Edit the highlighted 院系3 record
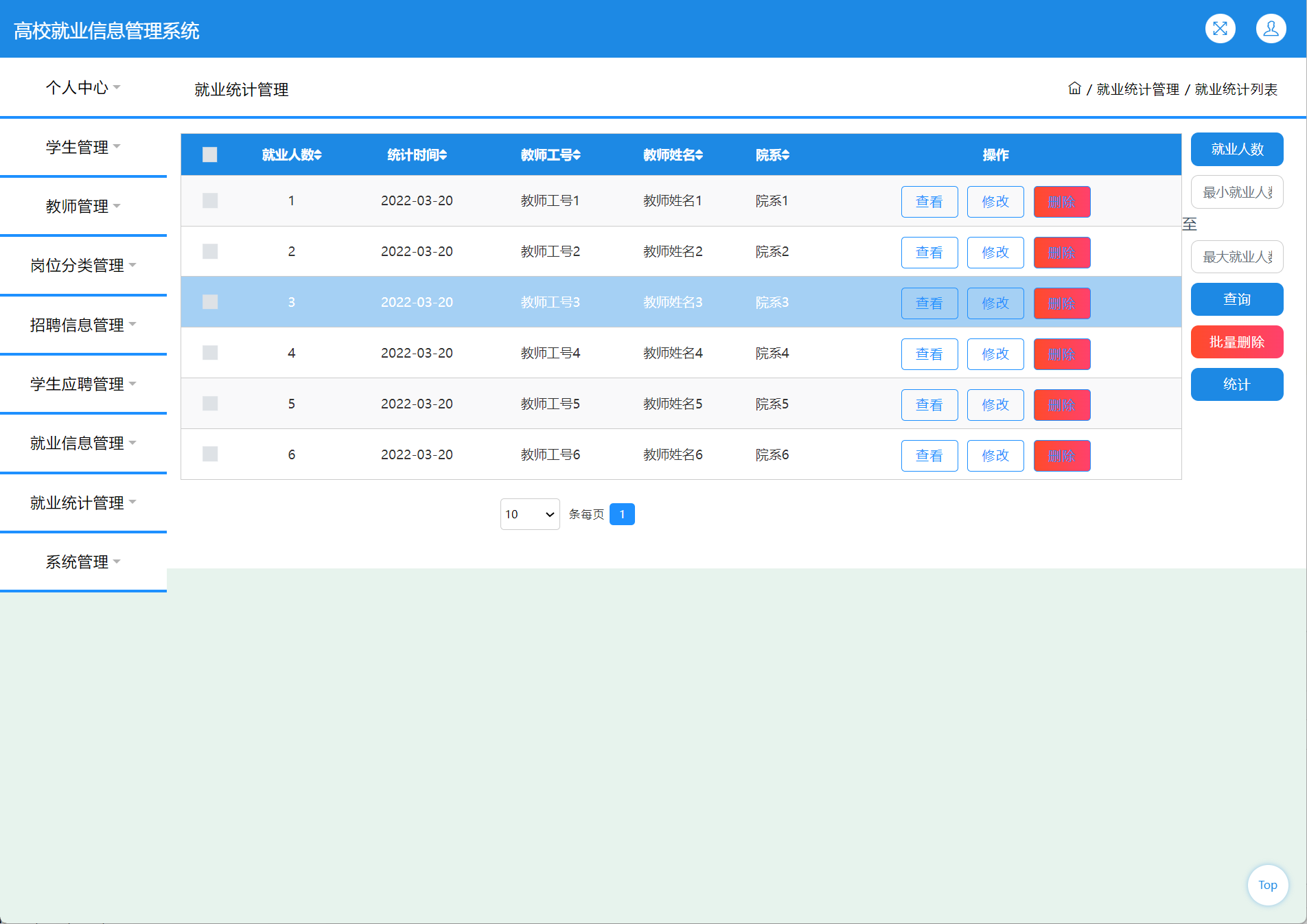 (x=995, y=303)
